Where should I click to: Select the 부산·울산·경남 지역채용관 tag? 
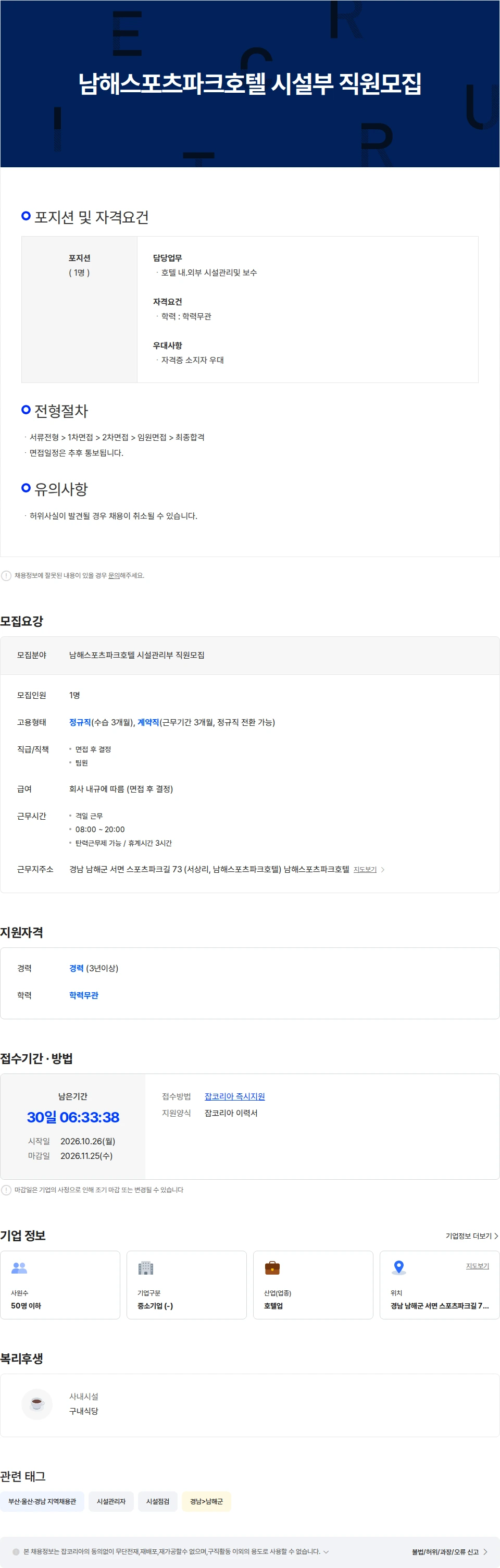click(x=42, y=1502)
